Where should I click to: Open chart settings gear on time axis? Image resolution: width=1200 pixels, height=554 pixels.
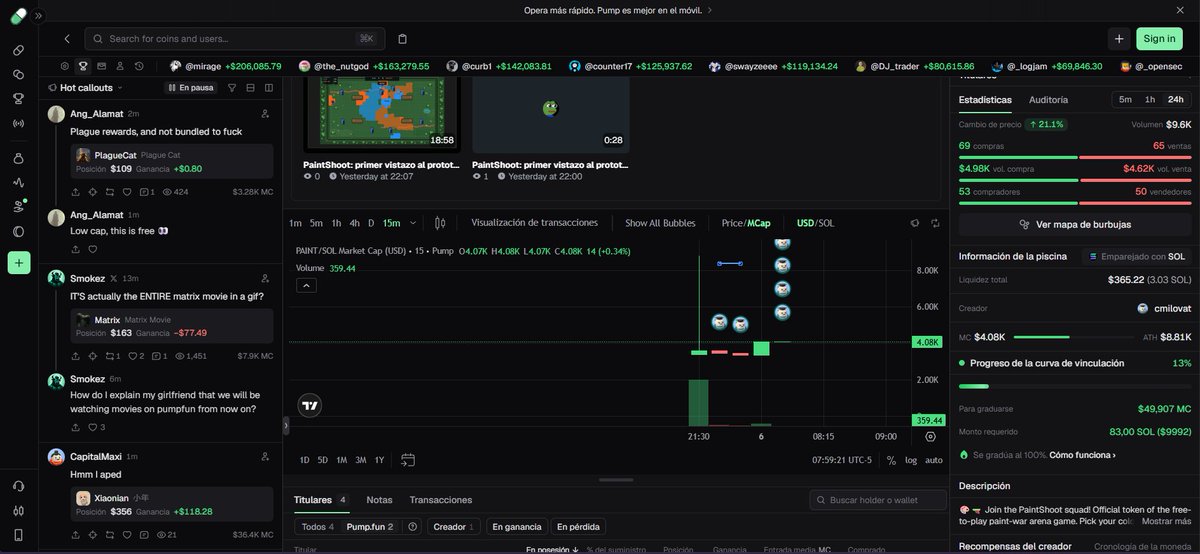[x=931, y=437]
